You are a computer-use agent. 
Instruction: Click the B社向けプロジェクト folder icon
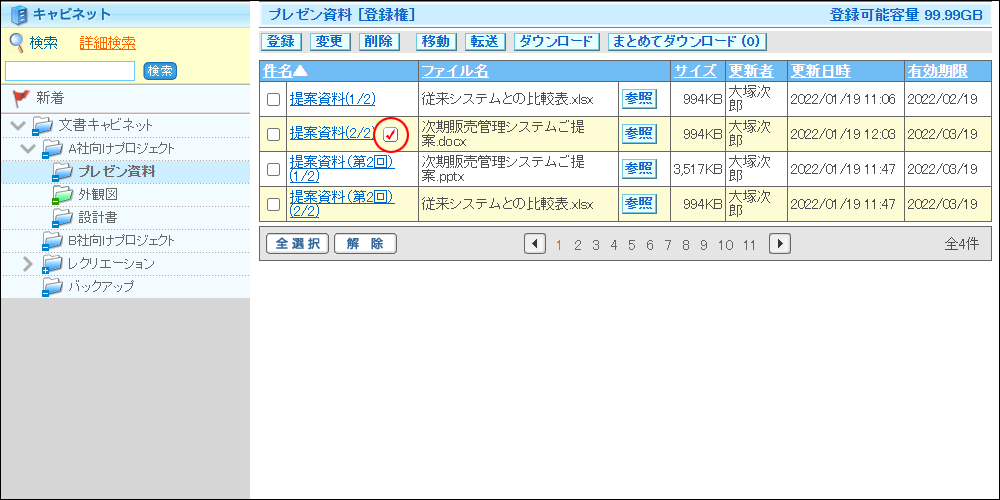52,241
